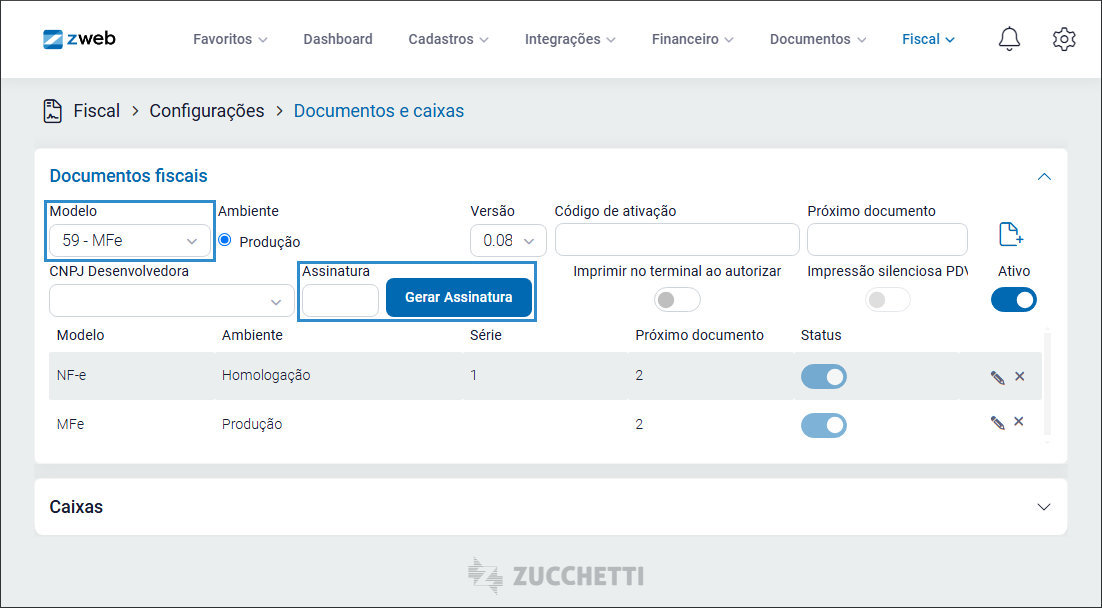Edit the NF-e row with the pencil
This screenshot has height=608, width=1102.
(997, 377)
